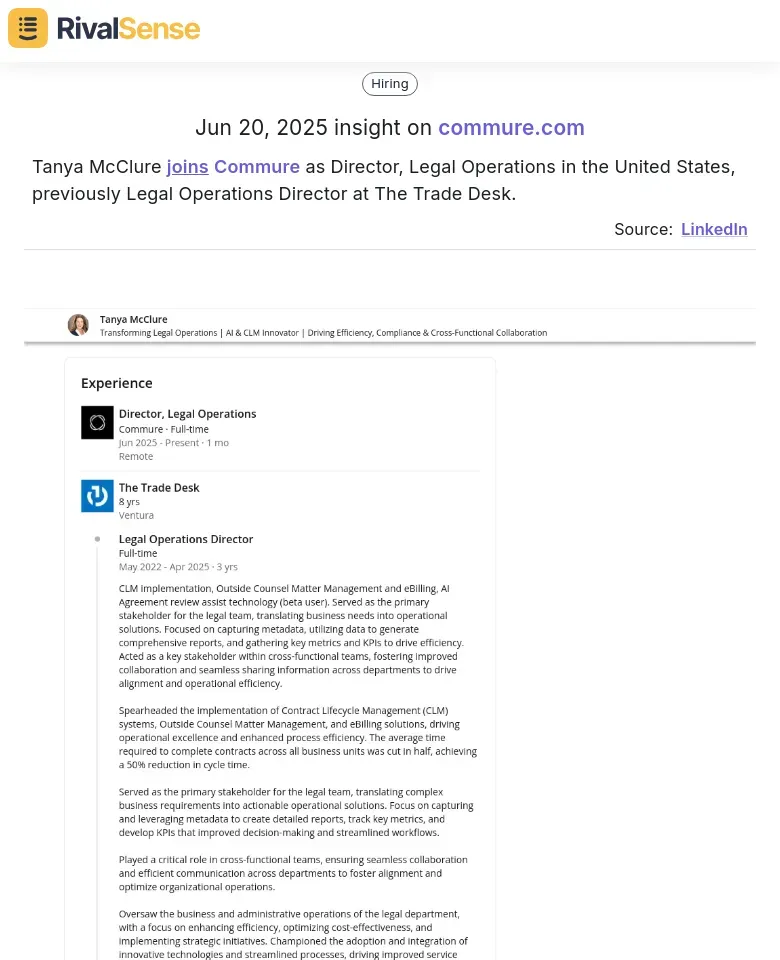
Task: Follow the "joins" hyperlink
Action: [x=187, y=167]
